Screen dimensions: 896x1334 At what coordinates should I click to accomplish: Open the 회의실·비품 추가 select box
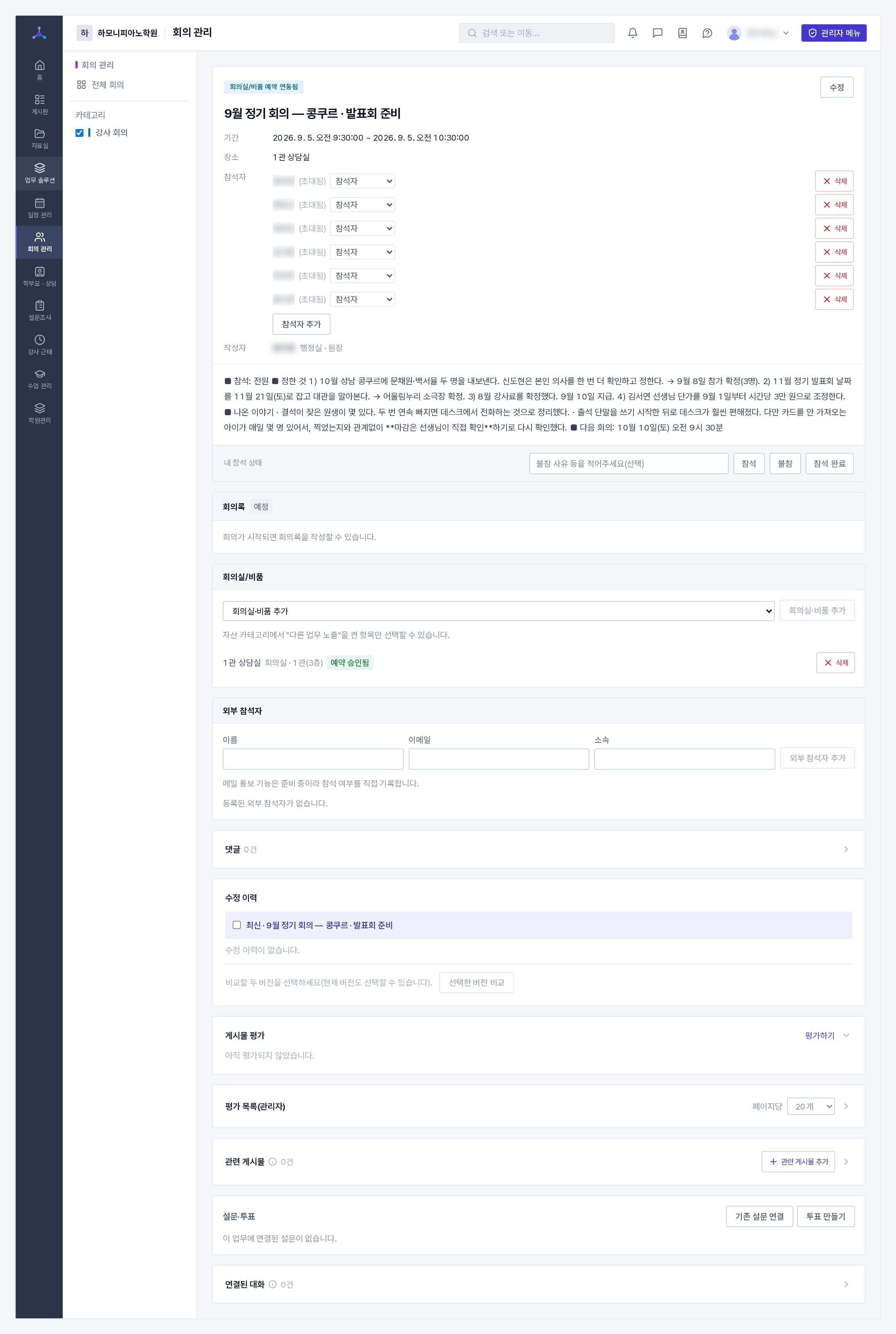[498, 611]
